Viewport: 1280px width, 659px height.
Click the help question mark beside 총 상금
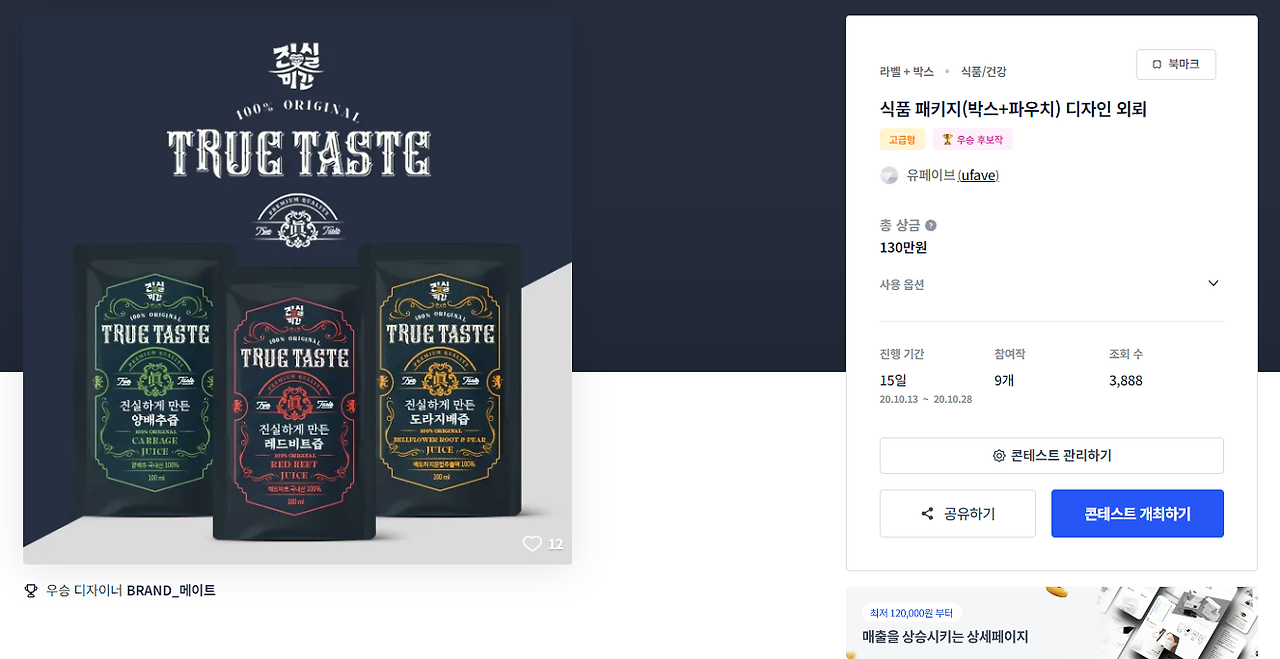(x=931, y=225)
